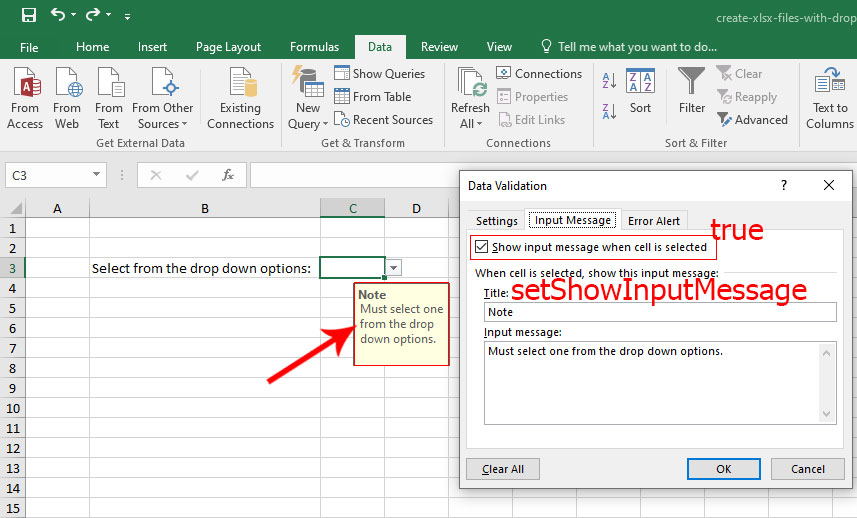The image size is (857, 518).
Task: Select column C header
Action: [x=353, y=208]
